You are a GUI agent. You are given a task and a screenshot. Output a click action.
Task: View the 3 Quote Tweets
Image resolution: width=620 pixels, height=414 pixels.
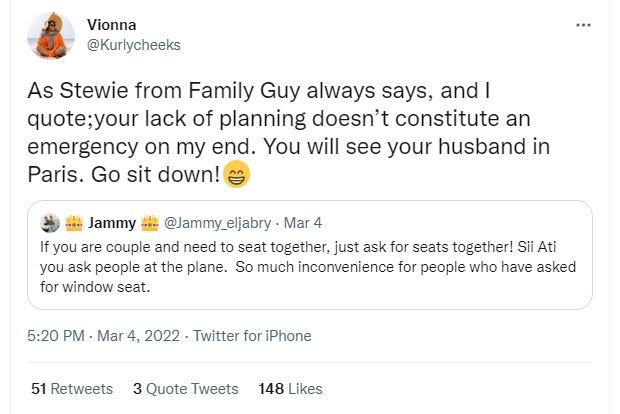click(x=185, y=388)
